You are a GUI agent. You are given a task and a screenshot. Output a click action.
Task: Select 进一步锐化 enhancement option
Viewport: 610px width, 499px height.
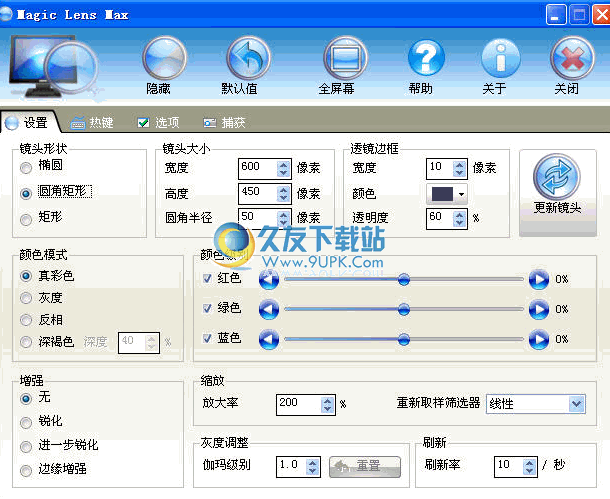click(x=26, y=446)
